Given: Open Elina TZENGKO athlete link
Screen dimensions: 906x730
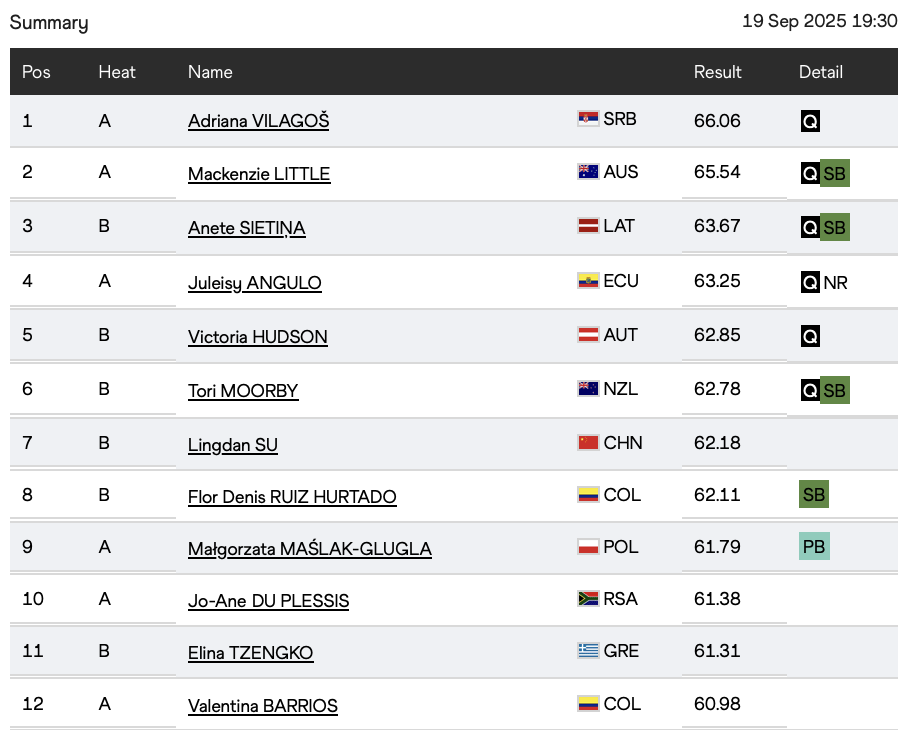Looking at the screenshot, I should 250,653.
